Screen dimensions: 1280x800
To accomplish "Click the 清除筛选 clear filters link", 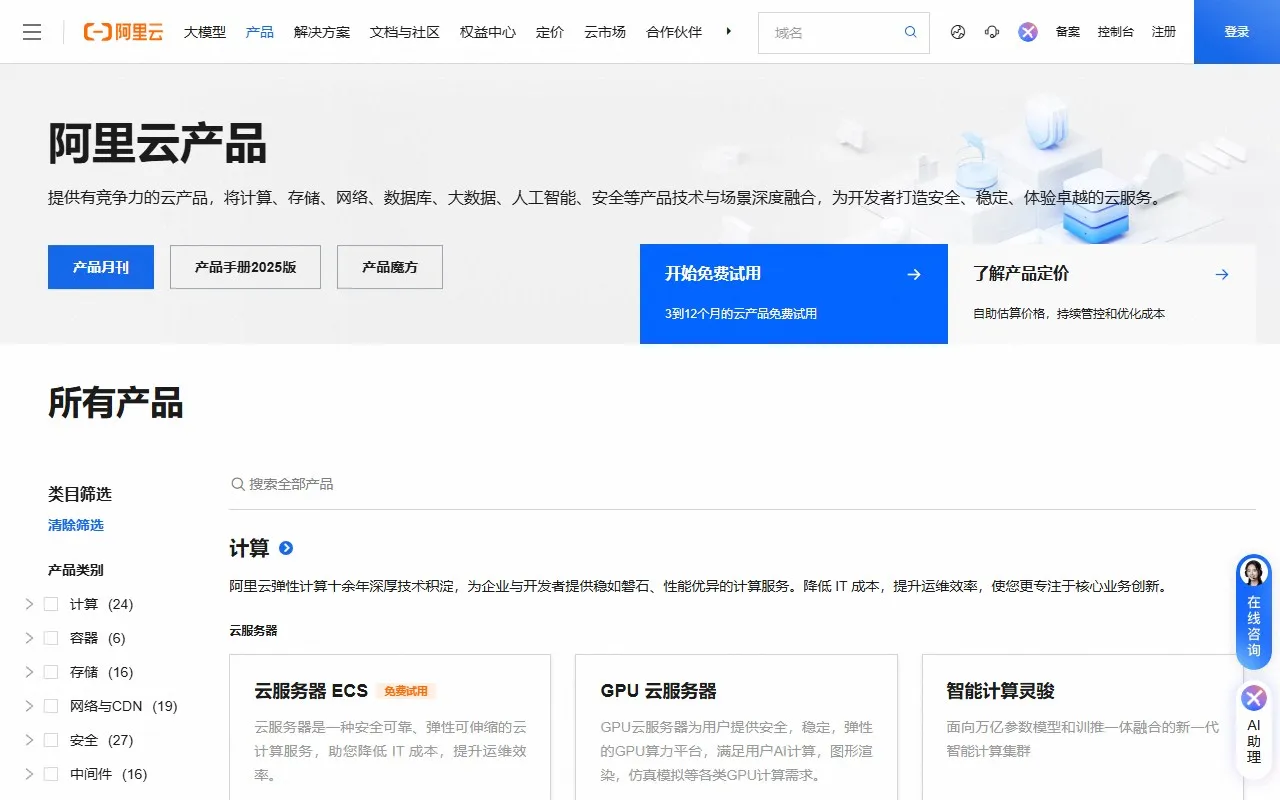I will click(x=74, y=524).
